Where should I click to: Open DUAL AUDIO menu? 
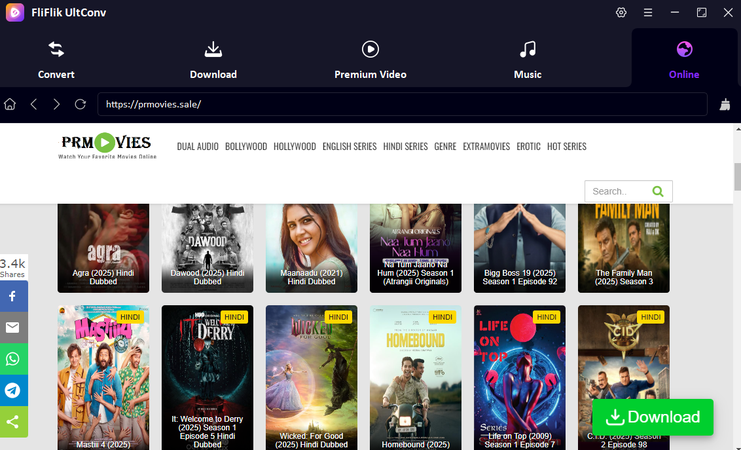tap(198, 147)
